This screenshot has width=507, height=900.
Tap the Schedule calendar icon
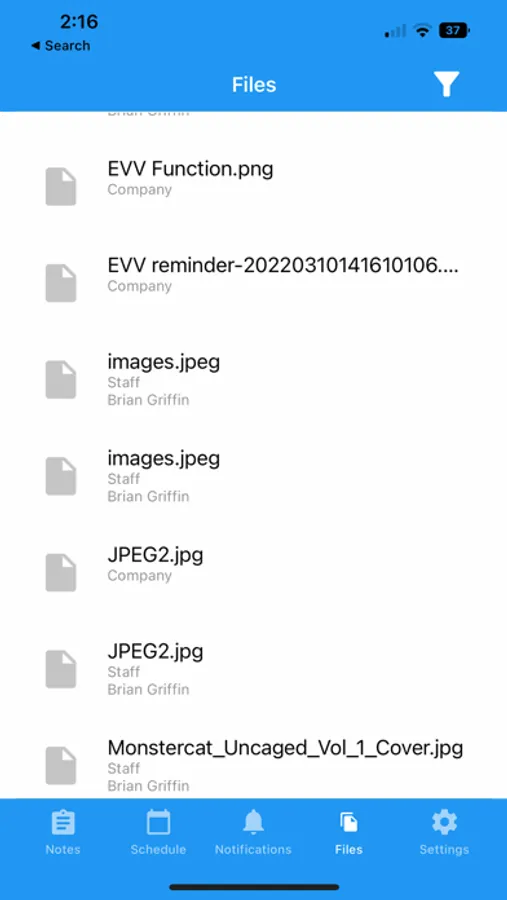point(158,822)
